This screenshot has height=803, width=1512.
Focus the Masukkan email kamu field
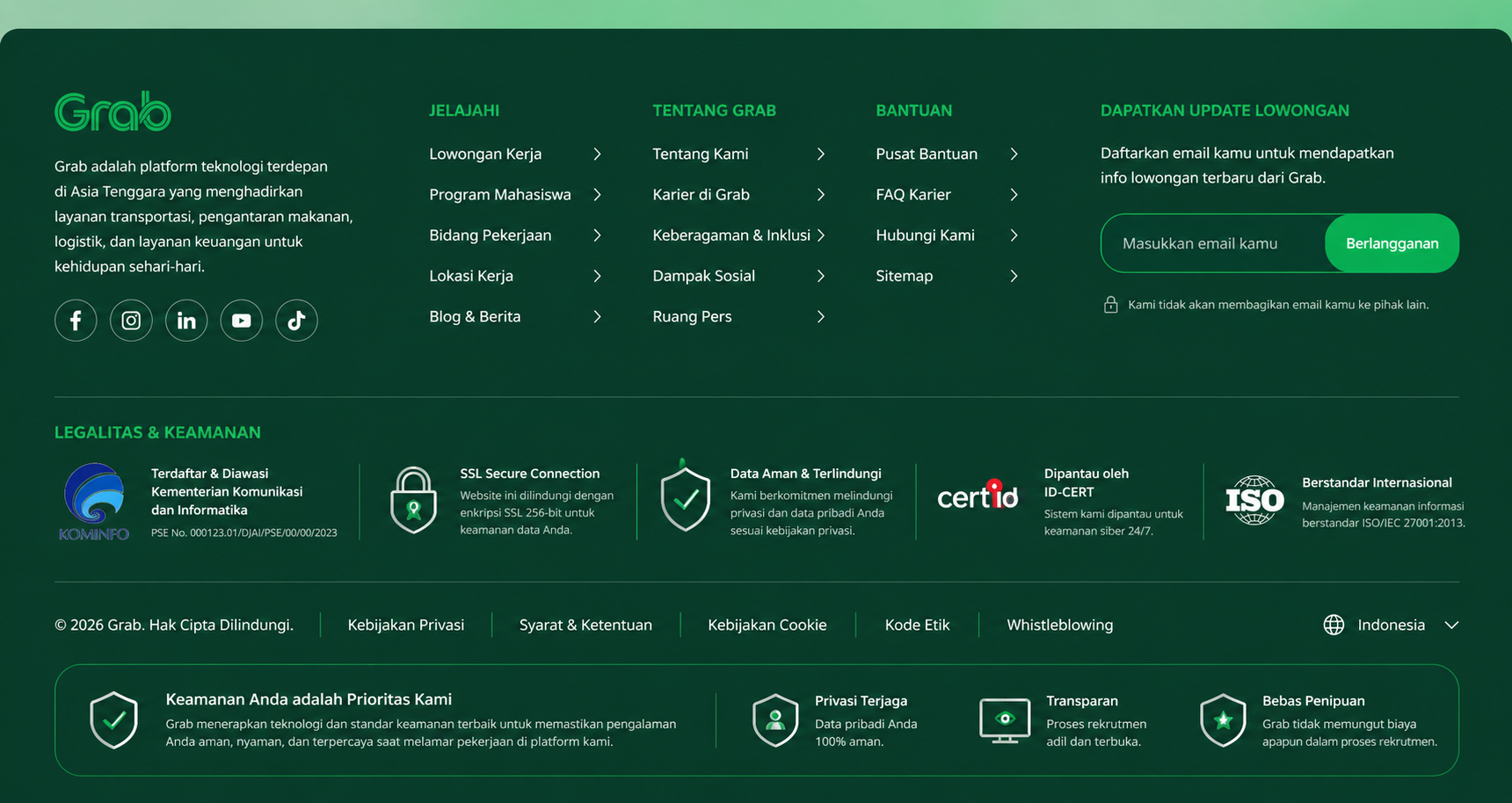point(1213,243)
